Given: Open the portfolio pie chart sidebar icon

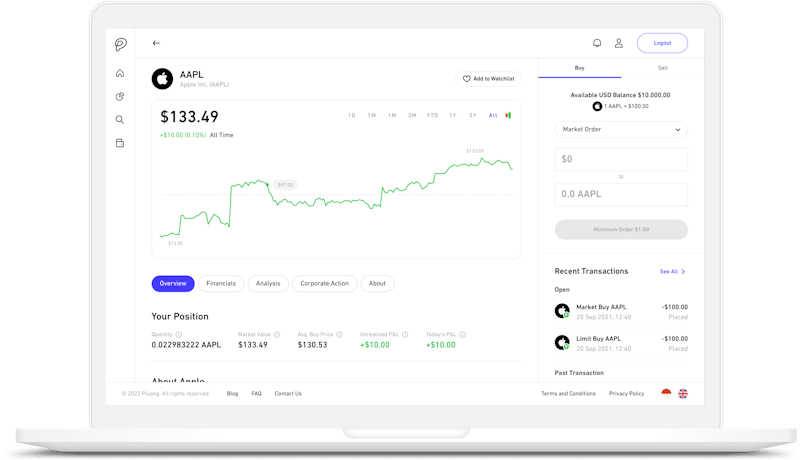Looking at the screenshot, I should pos(120,96).
